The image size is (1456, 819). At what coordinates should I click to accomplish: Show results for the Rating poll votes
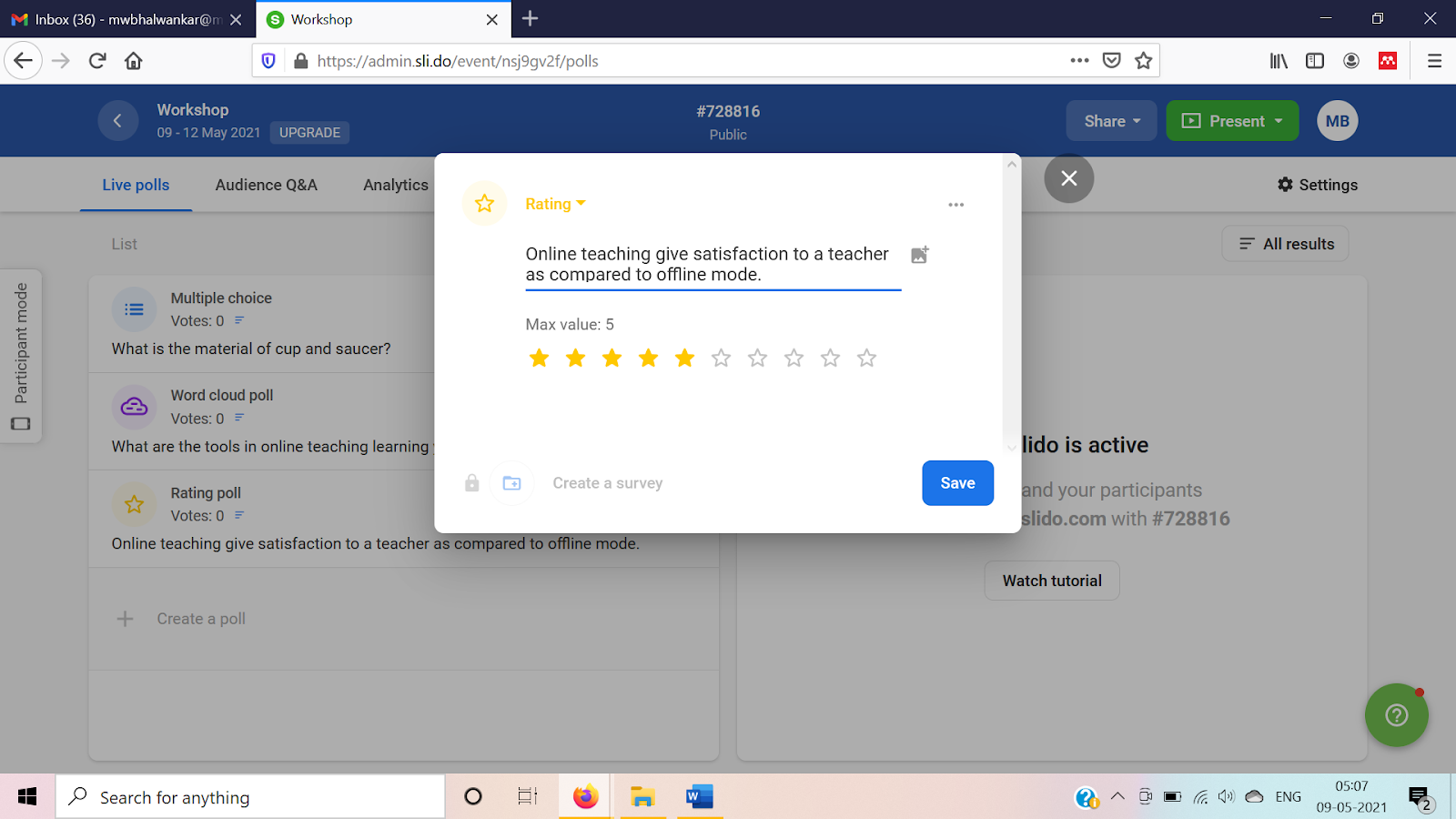pyautogui.click(x=239, y=515)
